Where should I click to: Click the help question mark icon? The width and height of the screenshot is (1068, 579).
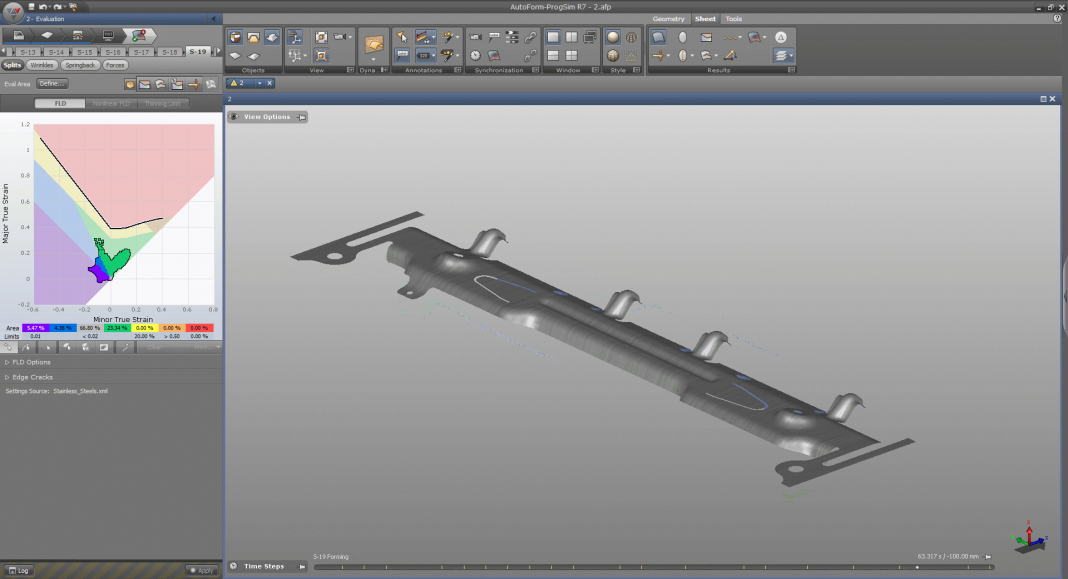1058,19
